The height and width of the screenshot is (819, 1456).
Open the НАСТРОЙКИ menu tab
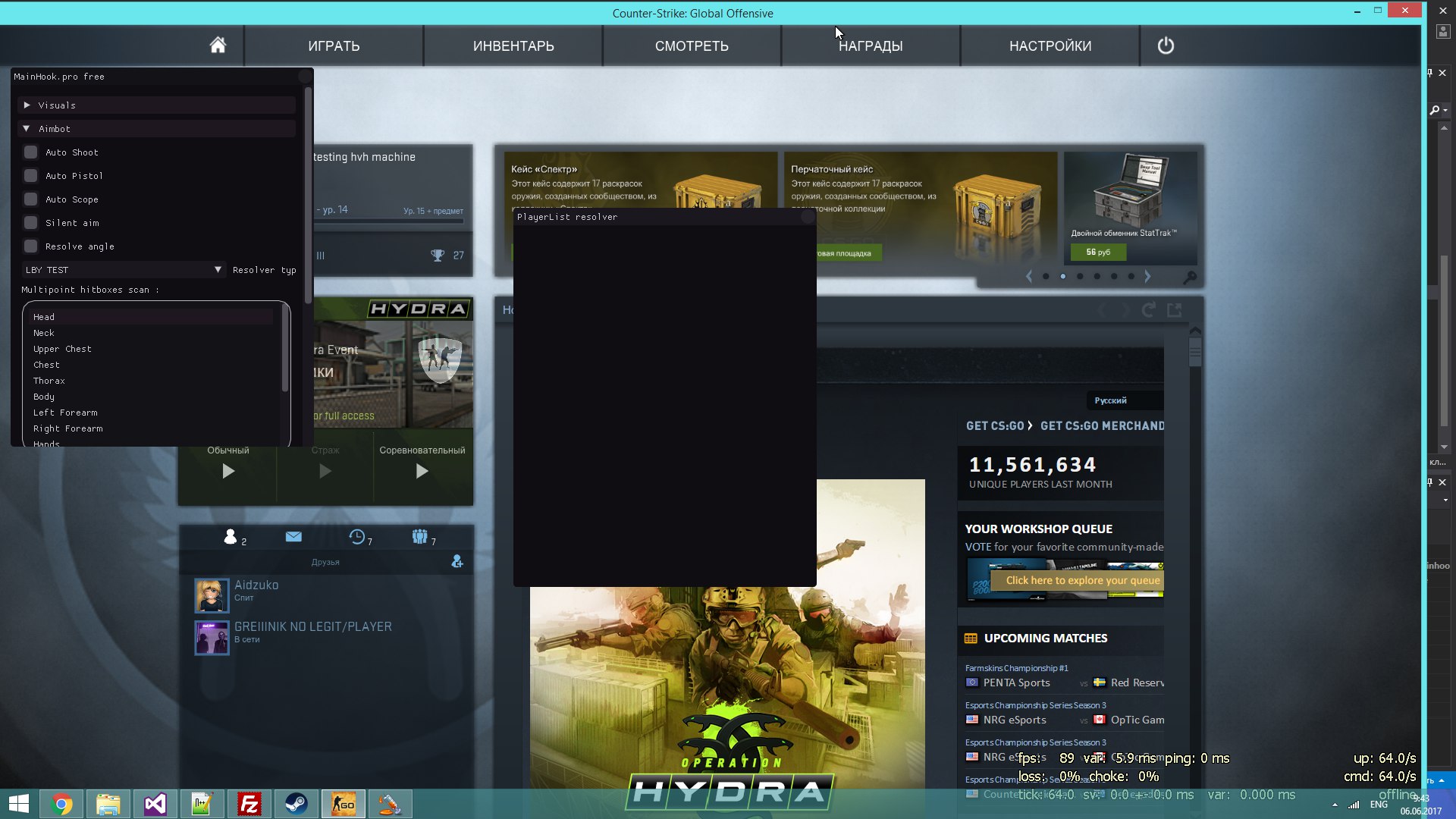(x=1050, y=46)
